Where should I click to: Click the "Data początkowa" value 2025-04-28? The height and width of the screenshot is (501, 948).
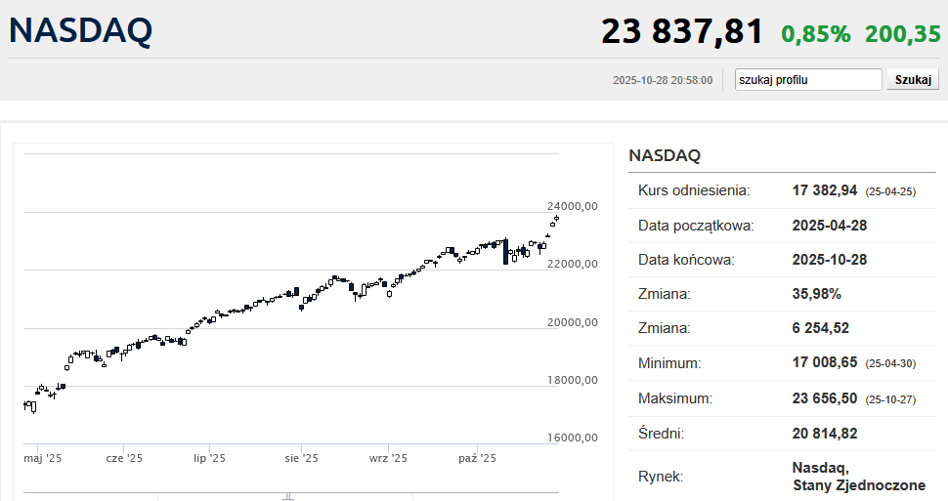[829, 225]
